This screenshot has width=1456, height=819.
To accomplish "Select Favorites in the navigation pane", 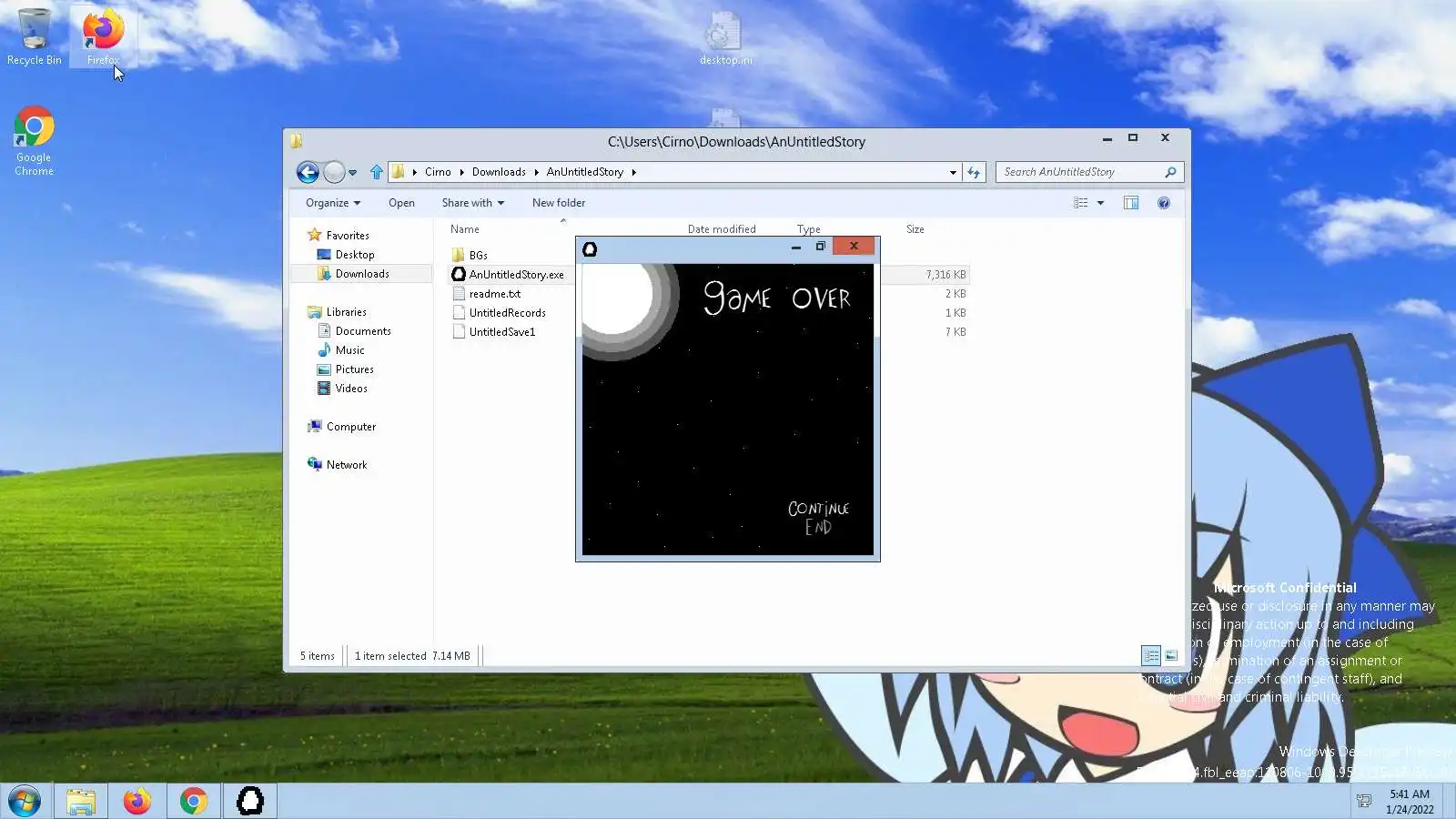I will pyautogui.click(x=348, y=236).
